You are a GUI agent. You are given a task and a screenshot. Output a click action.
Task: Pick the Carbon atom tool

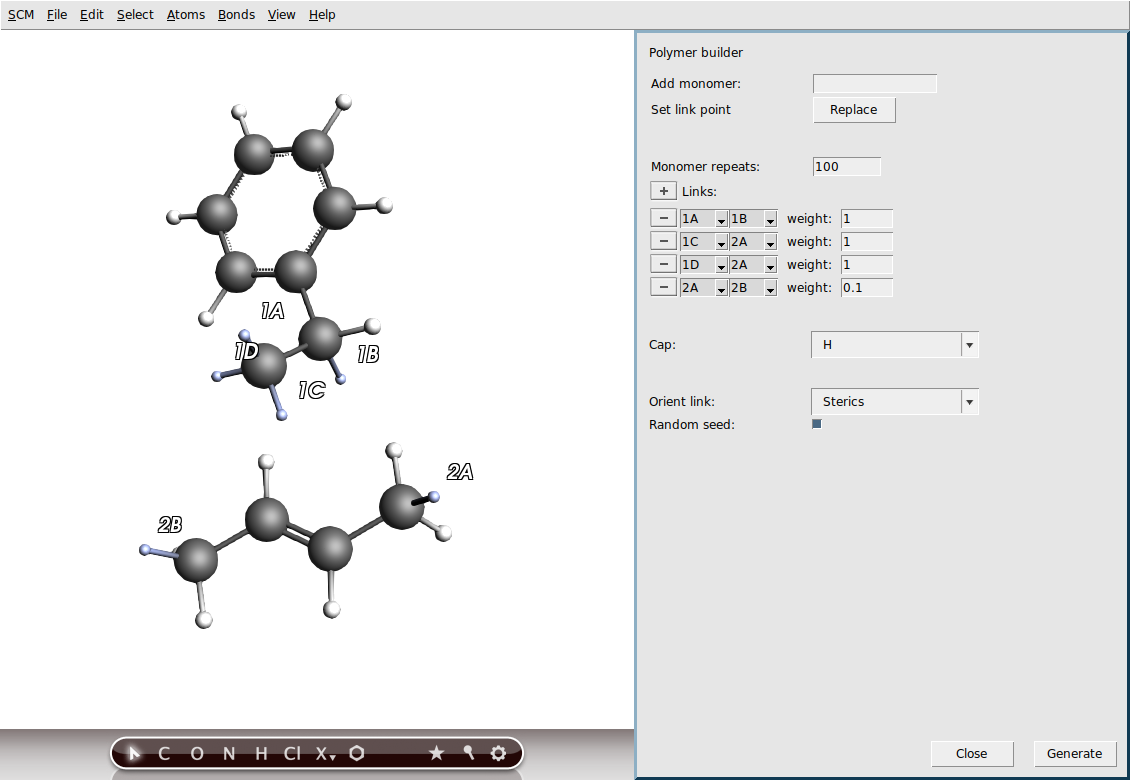[x=163, y=753]
